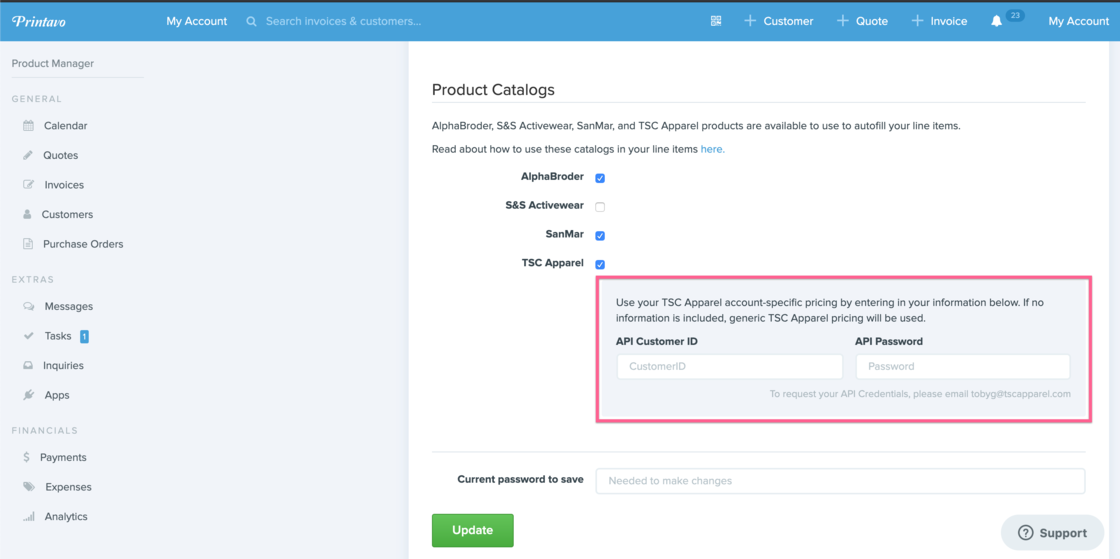Click the API Customer ID field
Viewport: 1120px width, 559px height.
click(x=729, y=367)
